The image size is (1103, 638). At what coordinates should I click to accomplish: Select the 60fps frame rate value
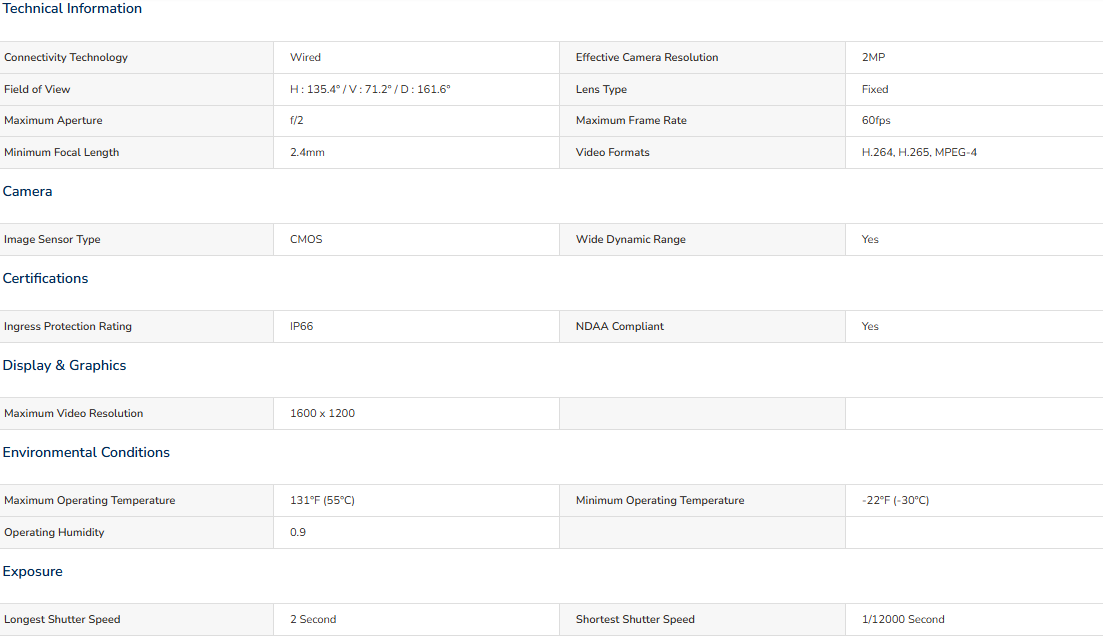point(876,120)
